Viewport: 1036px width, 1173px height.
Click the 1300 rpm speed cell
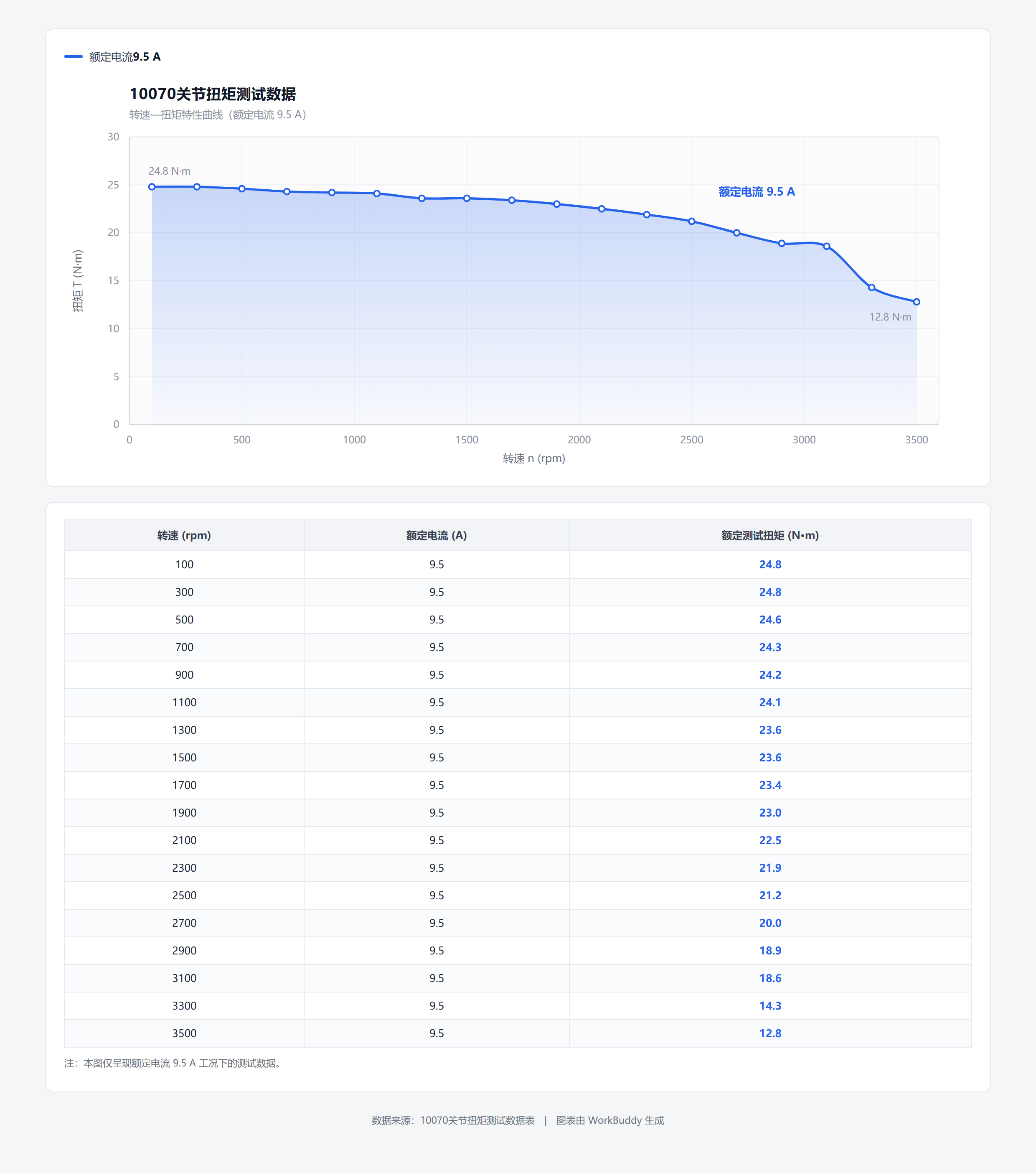[x=184, y=730]
